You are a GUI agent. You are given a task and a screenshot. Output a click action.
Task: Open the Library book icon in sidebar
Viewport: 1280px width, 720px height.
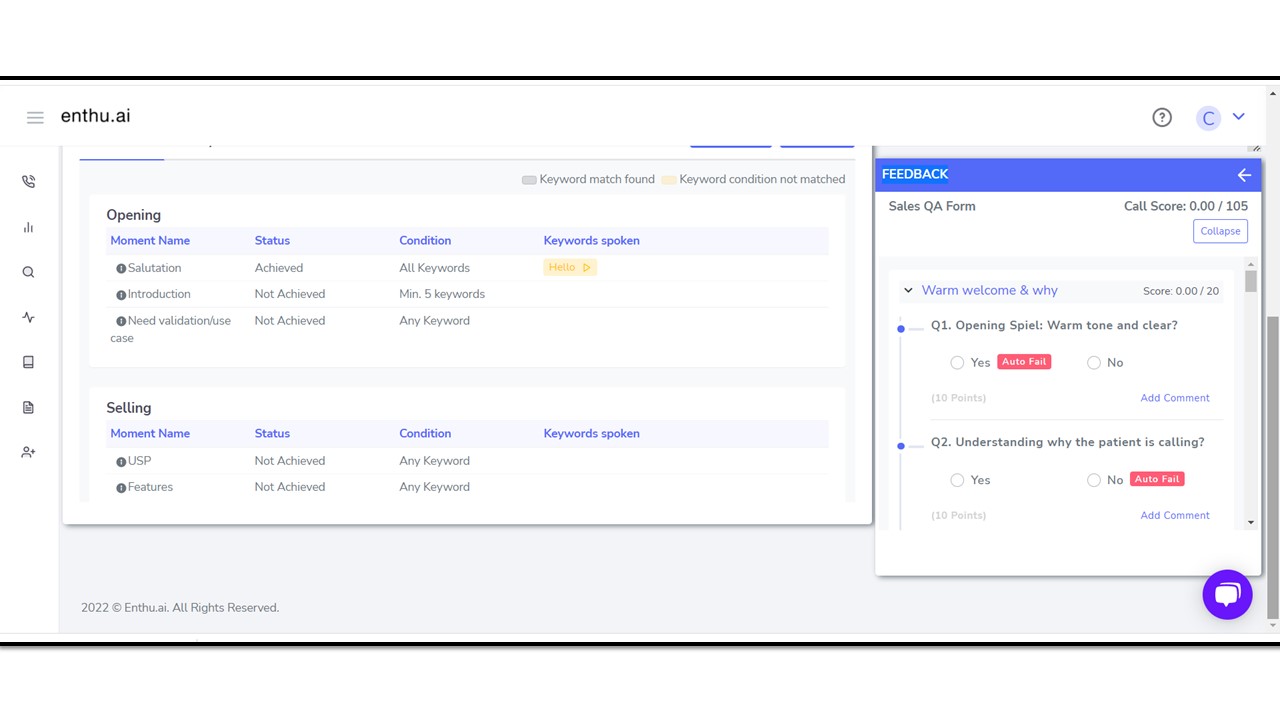pos(27,361)
